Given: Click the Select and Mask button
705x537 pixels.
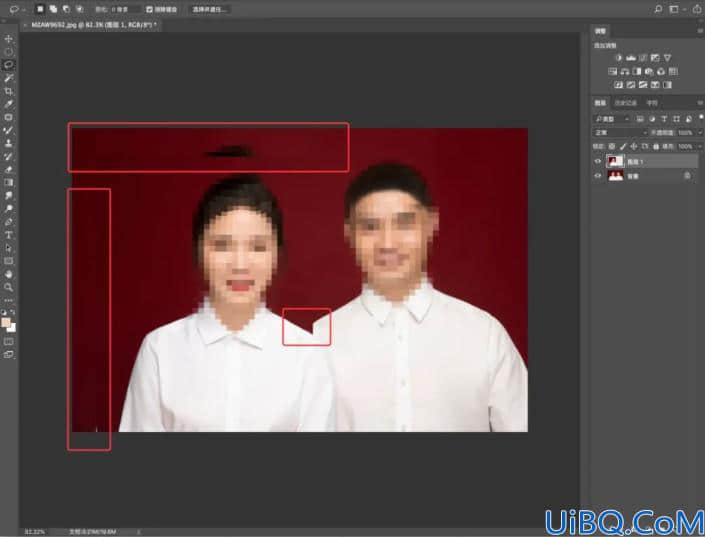Looking at the screenshot, I should [x=210, y=9].
